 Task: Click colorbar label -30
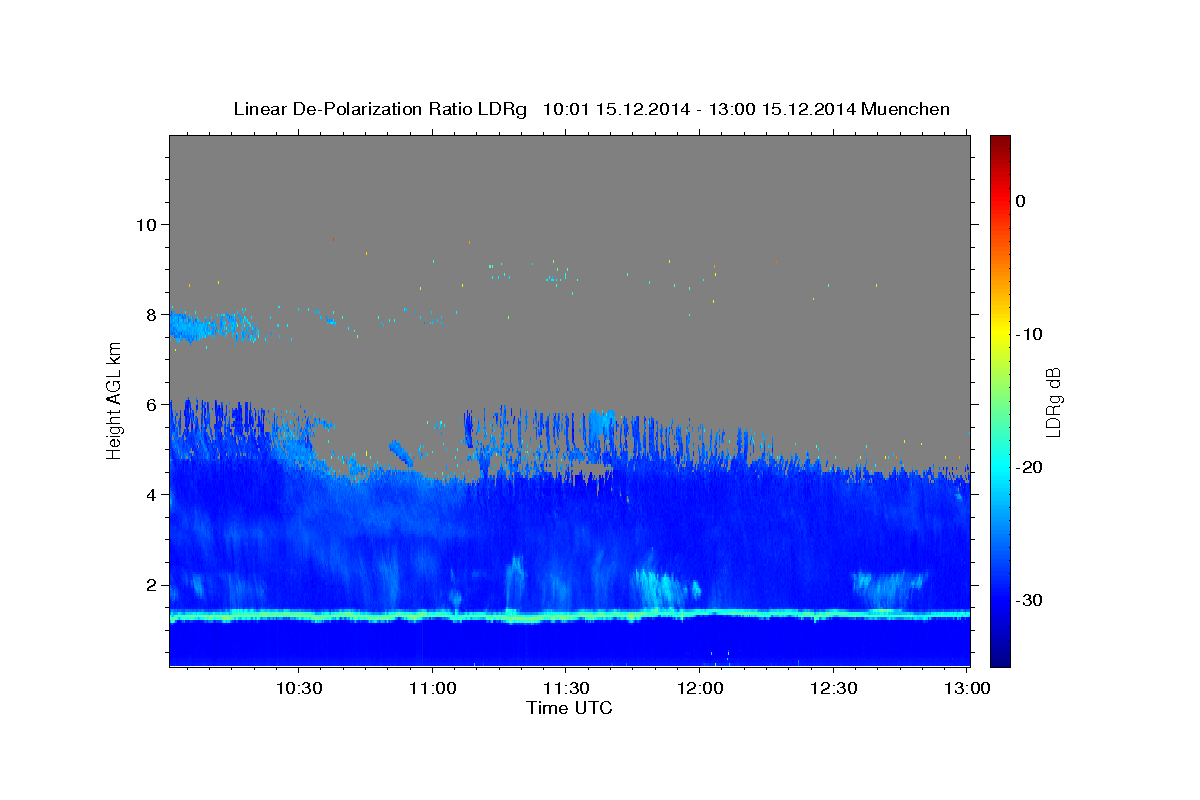[x=1029, y=600]
